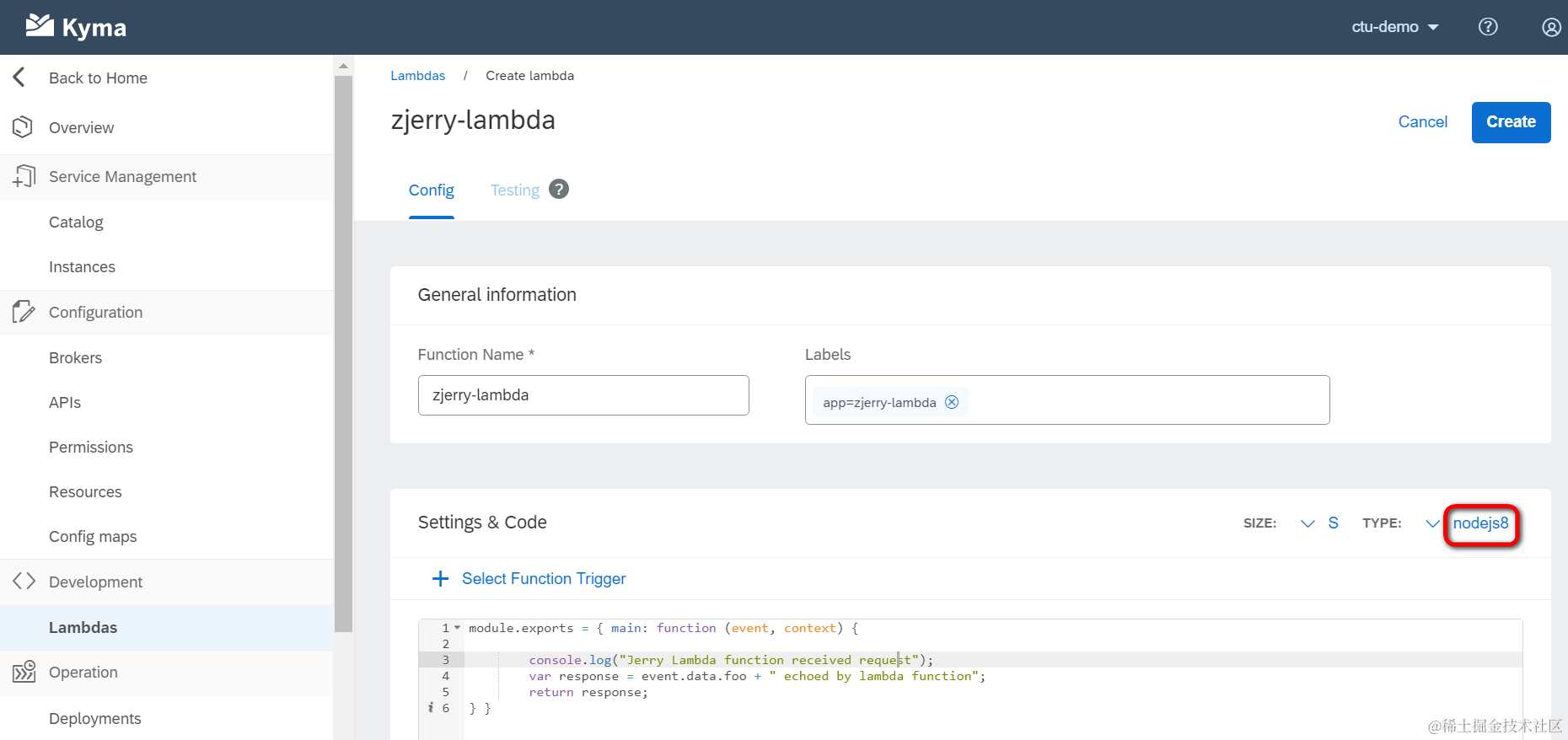The width and height of the screenshot is (1568, 740).
Task: Remove the app=zjerry-lambda label with x icon
Action: pyautogui.click(x=952, y=402)
